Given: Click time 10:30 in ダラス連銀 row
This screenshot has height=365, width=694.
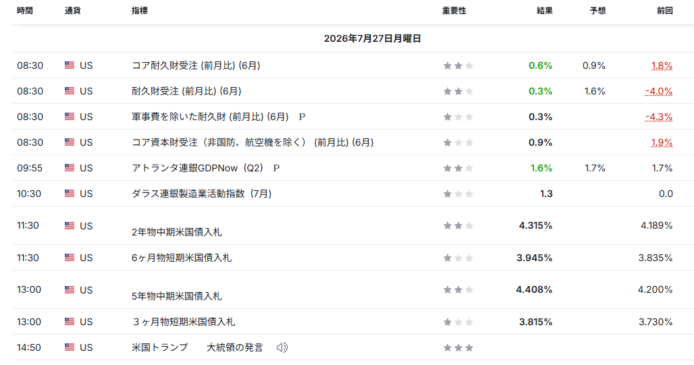Looking at the screenshot, I should 29,194.
